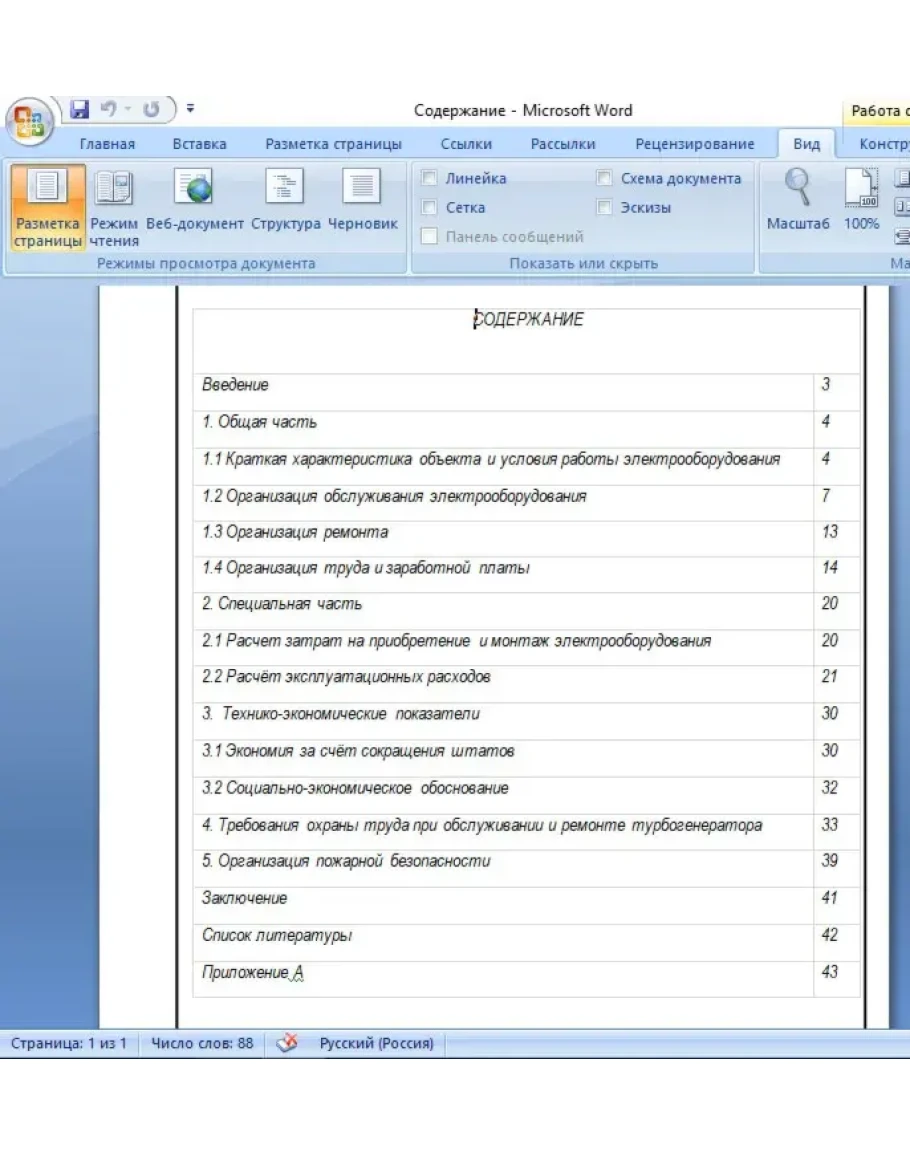910x1155 pixels.
Task: Click page number cell 13
Action: (x=836, y=539)
